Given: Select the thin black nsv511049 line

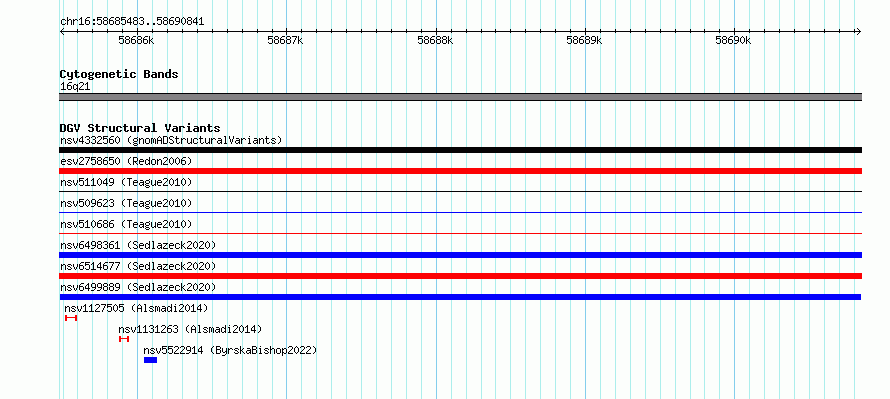Looking at the screenshot, I should [460, 192].
